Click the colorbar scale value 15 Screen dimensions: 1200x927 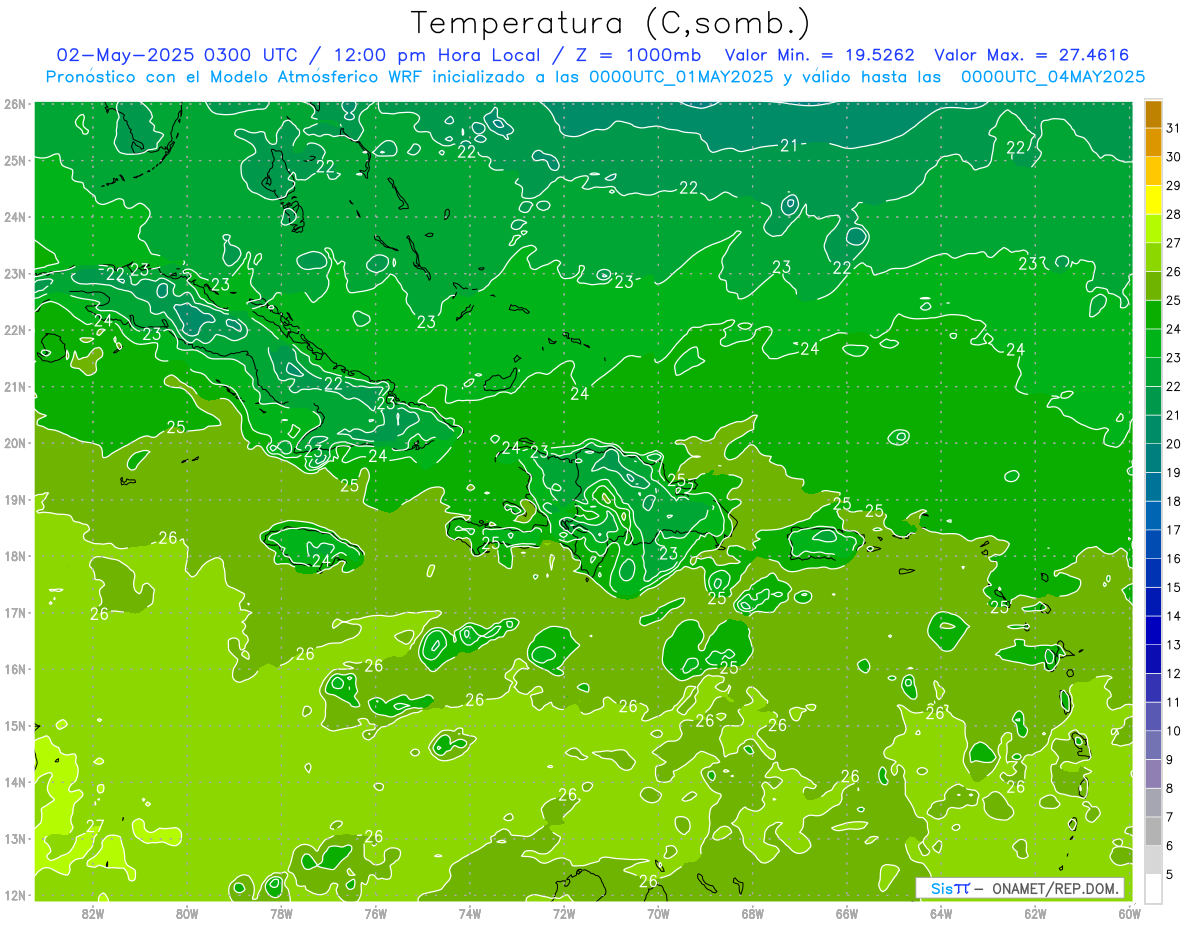[x=1174, y=588]
